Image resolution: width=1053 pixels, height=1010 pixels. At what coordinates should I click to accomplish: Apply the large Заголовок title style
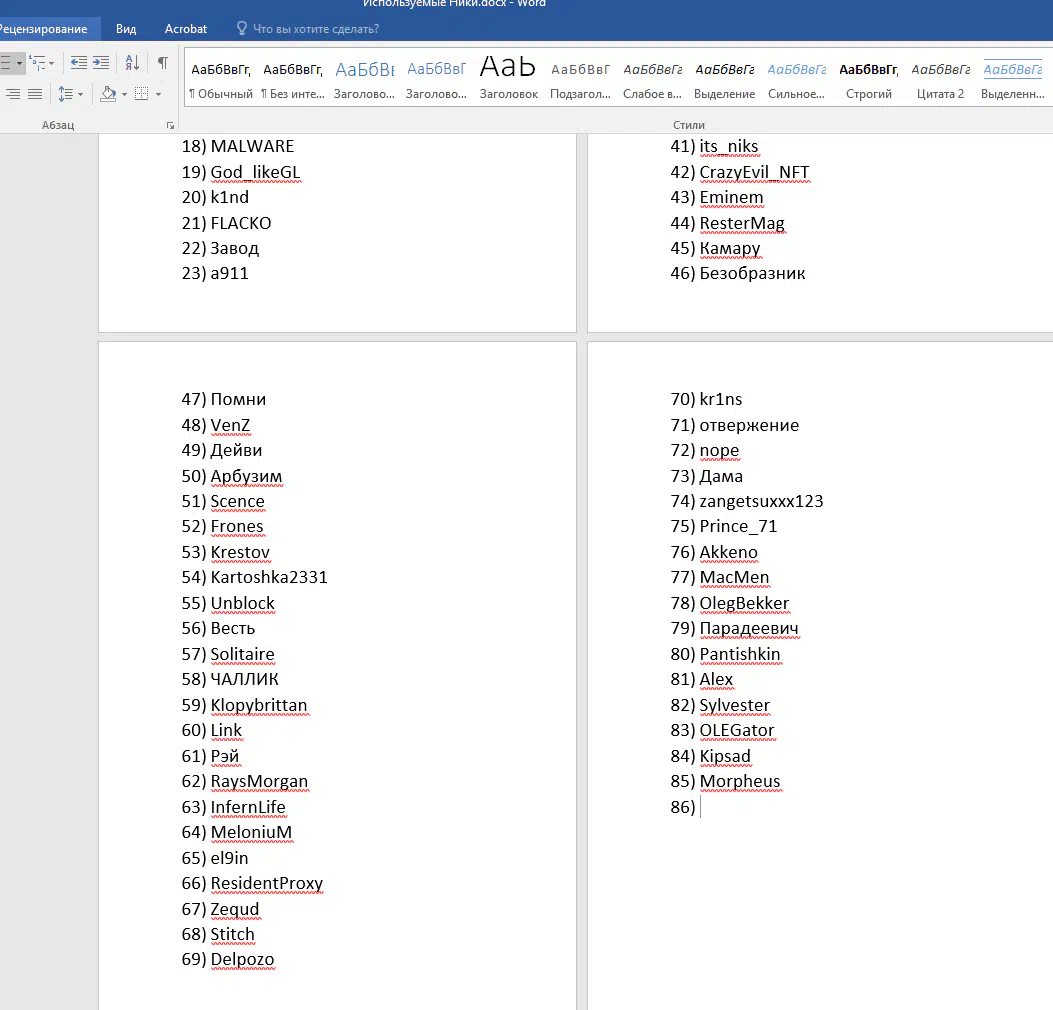coord(508,79)
